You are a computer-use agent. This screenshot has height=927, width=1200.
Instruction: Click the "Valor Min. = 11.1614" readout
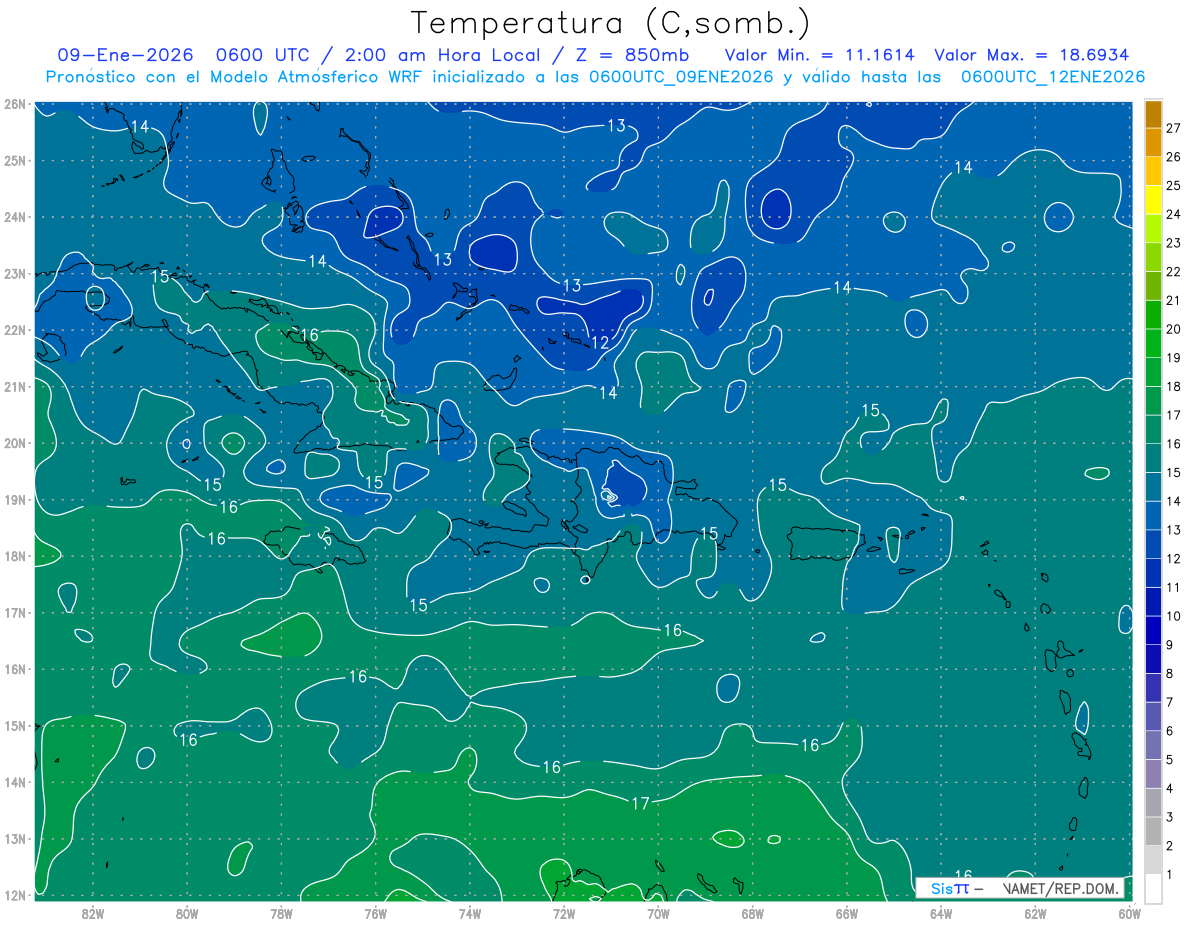(818, 55)
